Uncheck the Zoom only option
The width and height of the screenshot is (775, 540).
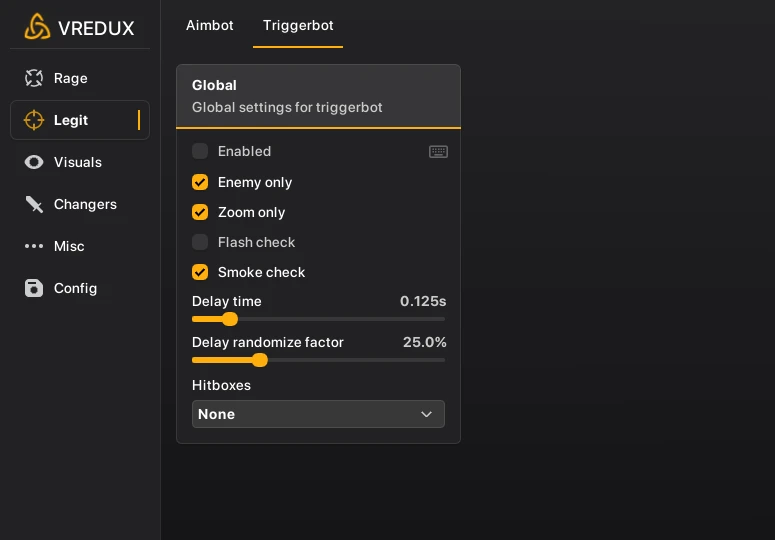pyautogui.click(x=200, y=212)
